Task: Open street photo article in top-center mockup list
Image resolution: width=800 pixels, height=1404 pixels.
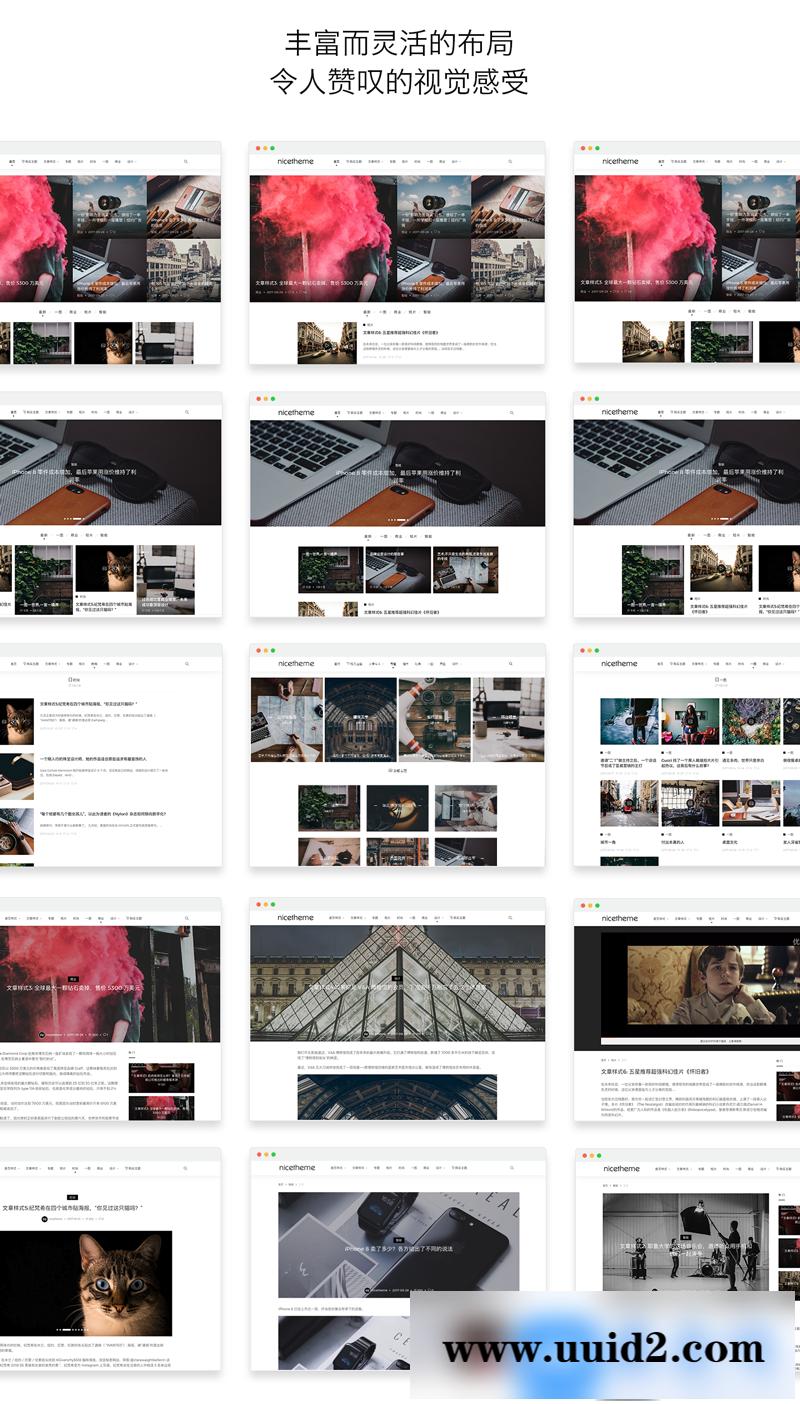Action: click(327, 342)
